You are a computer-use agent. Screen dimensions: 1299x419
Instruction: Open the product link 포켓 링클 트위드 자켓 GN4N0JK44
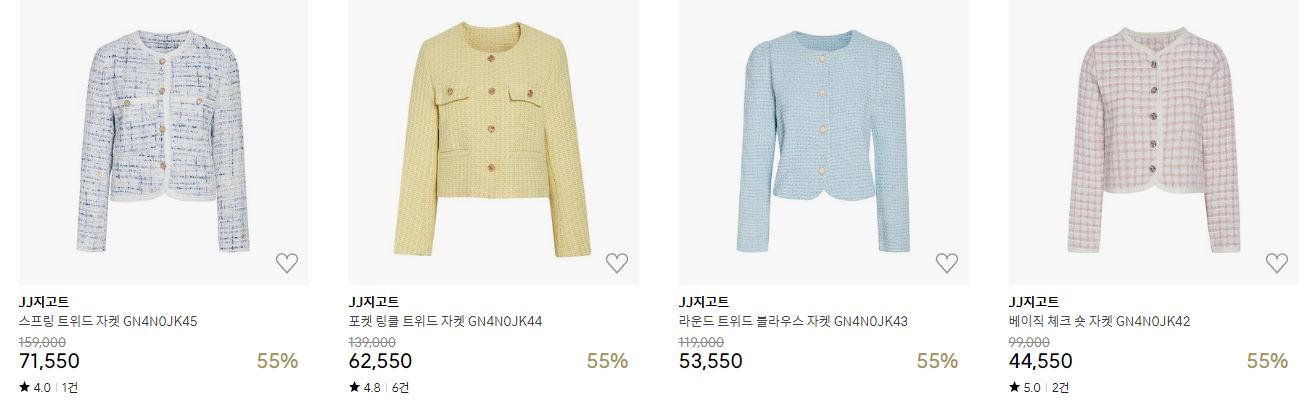coord(446,322)
